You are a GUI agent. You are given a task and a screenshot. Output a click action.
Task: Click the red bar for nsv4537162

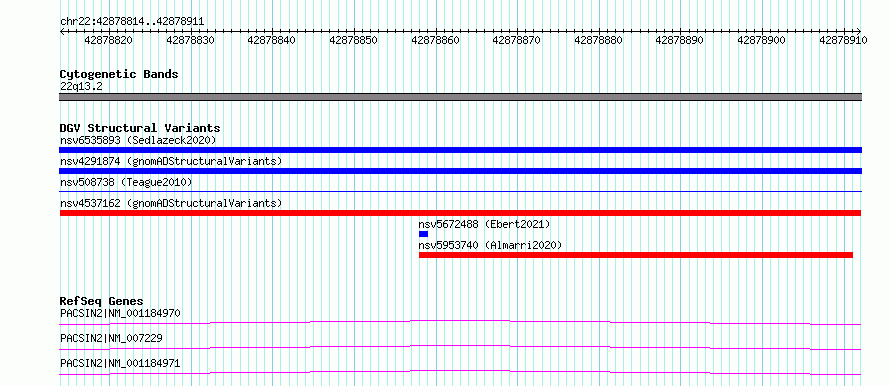[460, 213]
